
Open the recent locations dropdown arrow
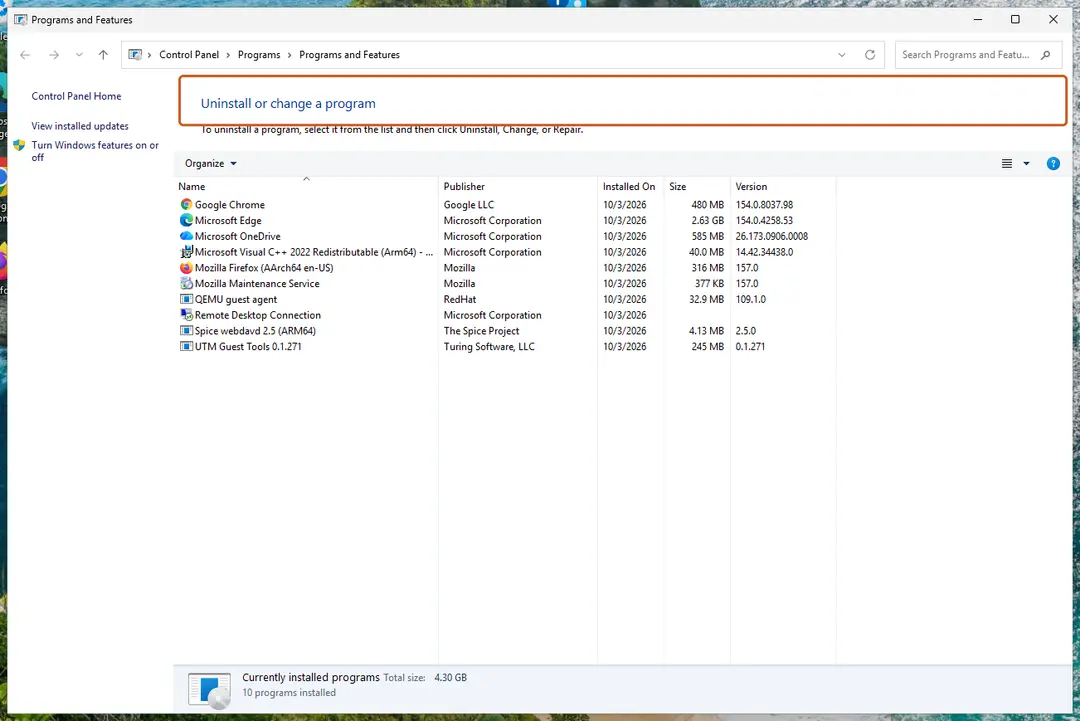tap(79, 54)
